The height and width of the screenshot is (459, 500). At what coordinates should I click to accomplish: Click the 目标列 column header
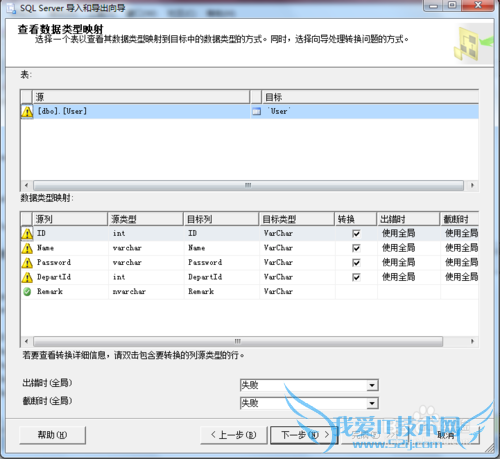click(221, 219)
